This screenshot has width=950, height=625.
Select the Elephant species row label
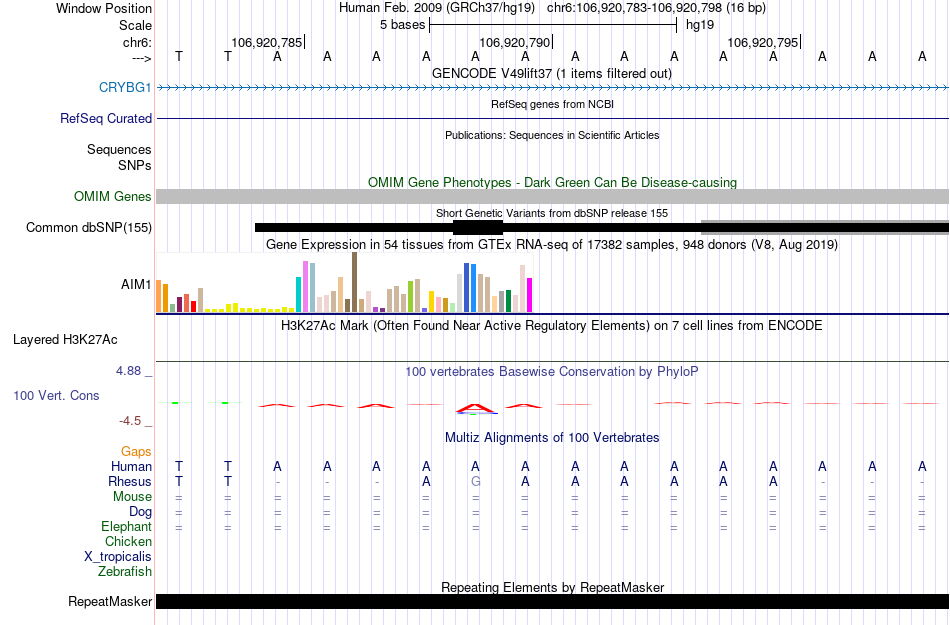point(126,526)
